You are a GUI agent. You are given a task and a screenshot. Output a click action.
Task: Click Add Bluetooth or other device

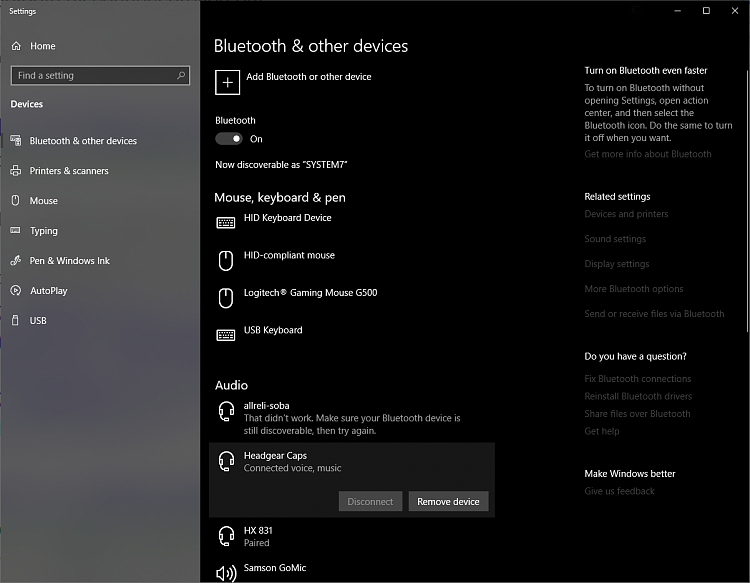[293, 82]
